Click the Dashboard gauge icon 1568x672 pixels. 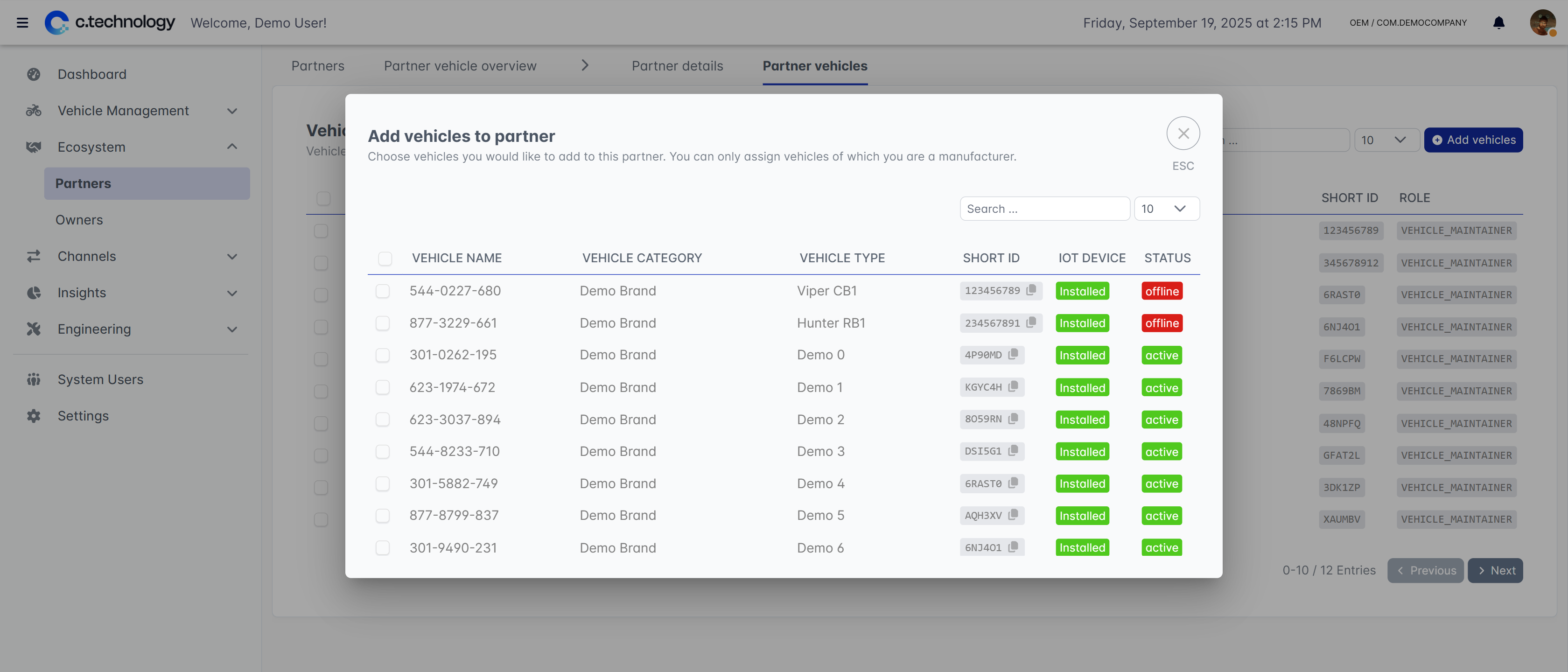coord(34,74)
